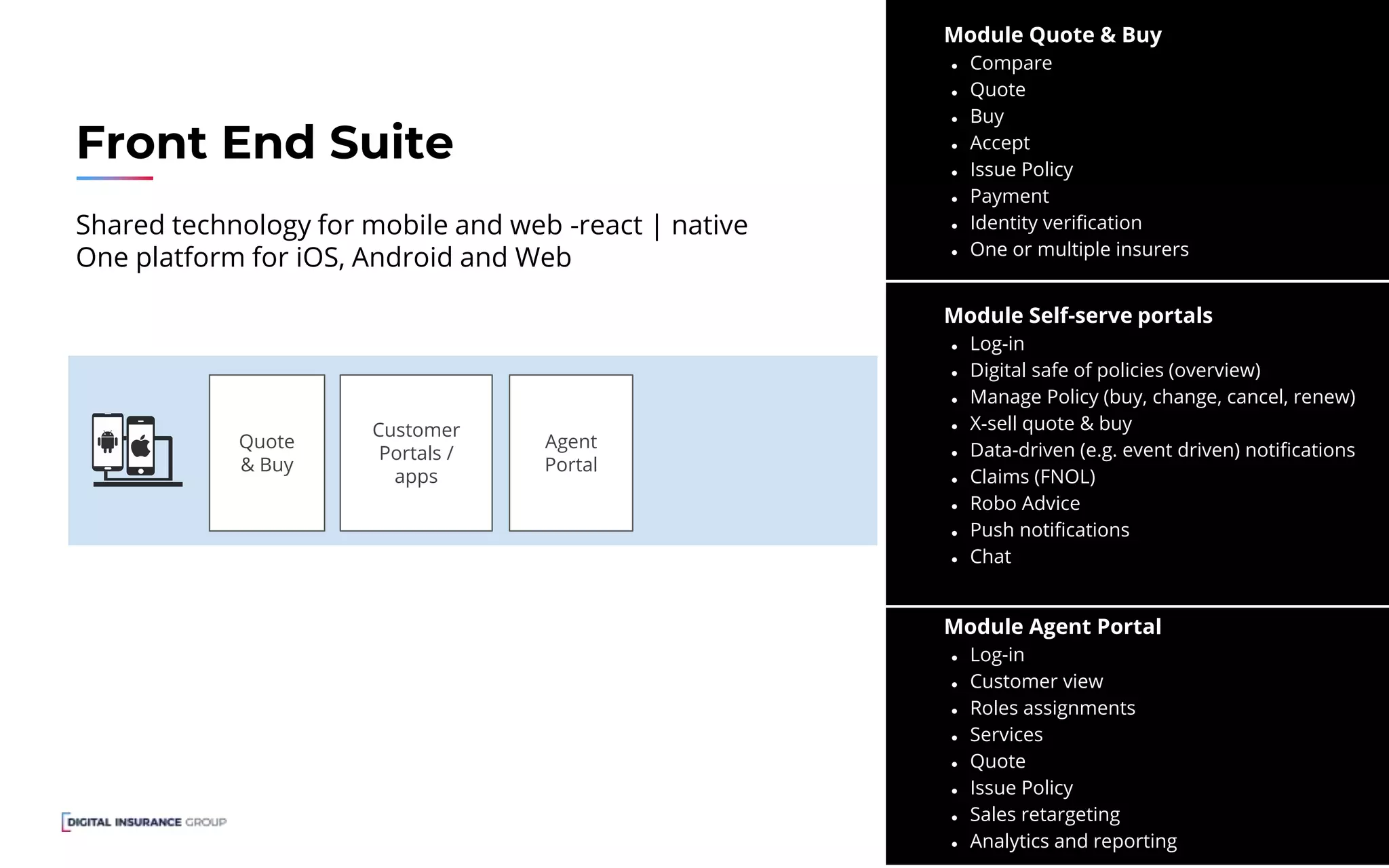Select the Customer Portals / apps box
Image resolution: width=1389 pixels, height=868 pixels.
click(416, 453)
